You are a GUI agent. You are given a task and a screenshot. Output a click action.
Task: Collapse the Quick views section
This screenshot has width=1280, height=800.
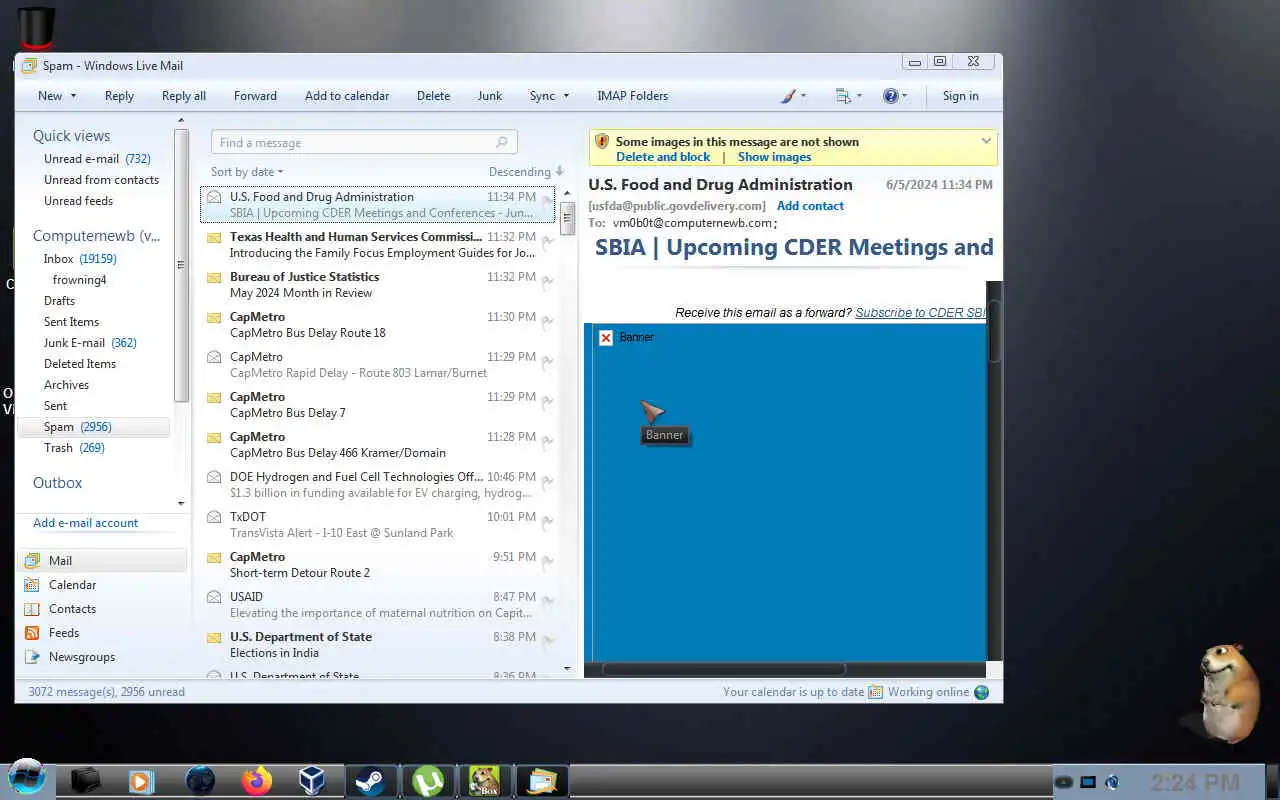(x=71, y=136)
